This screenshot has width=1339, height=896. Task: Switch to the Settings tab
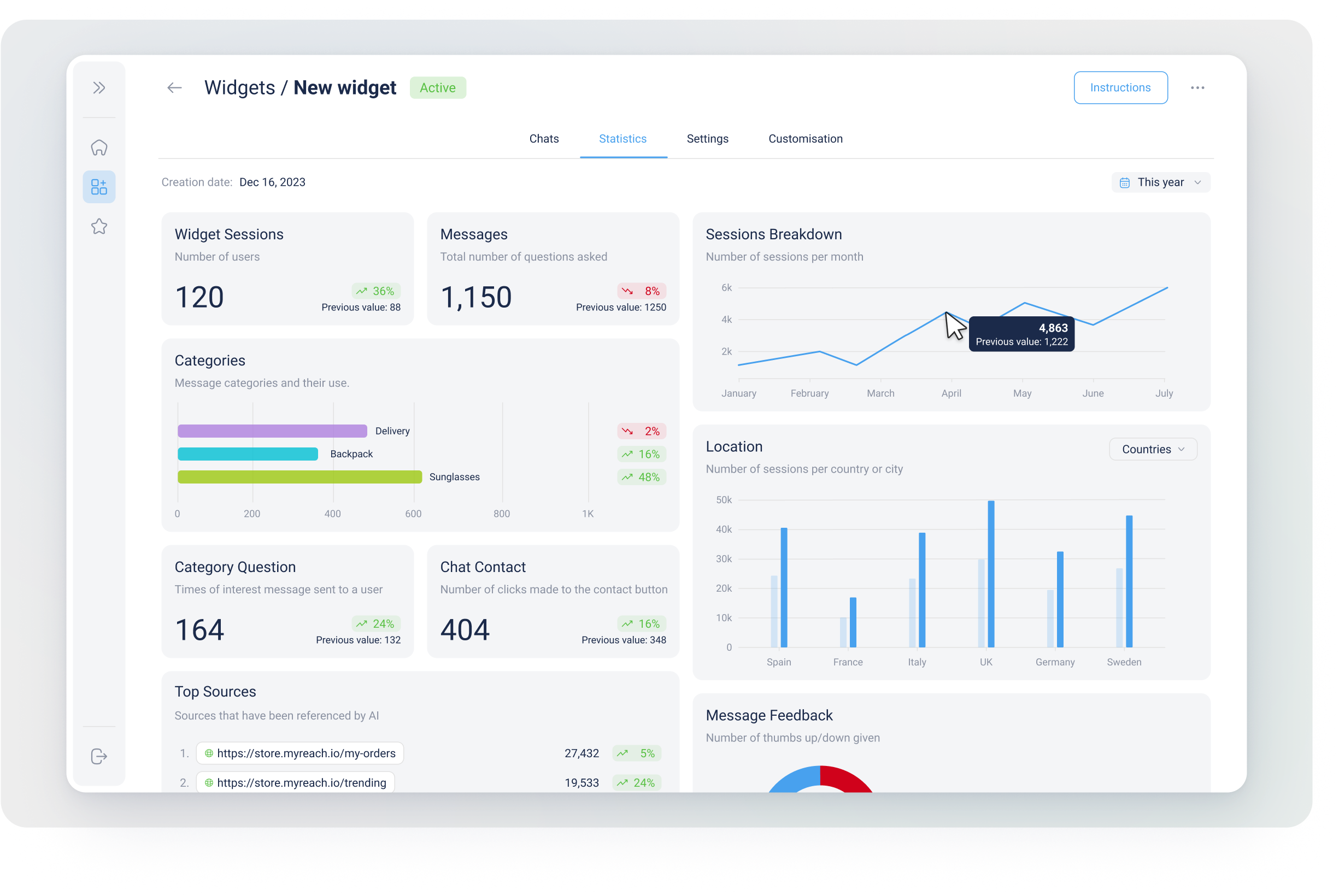707,139
